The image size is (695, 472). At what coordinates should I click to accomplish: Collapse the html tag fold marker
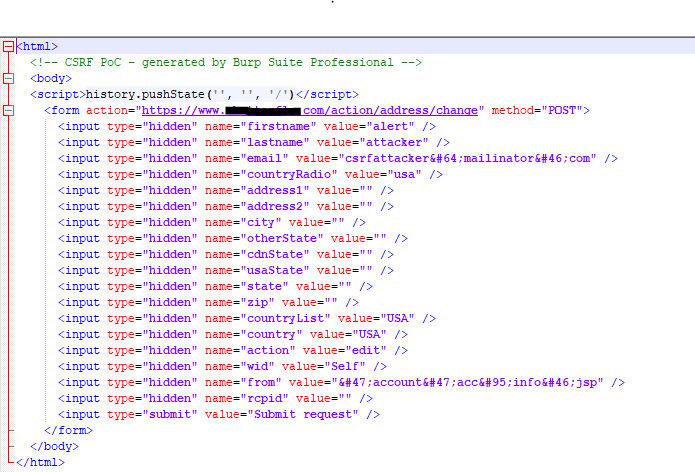8,47
